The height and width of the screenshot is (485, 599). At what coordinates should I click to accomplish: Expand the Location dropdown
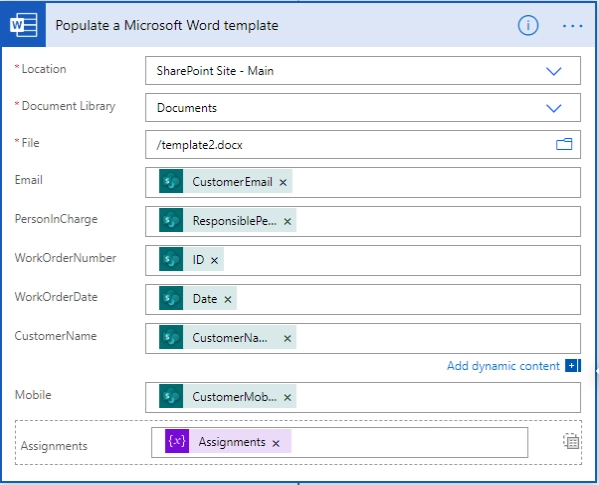[x=554, y=71]
